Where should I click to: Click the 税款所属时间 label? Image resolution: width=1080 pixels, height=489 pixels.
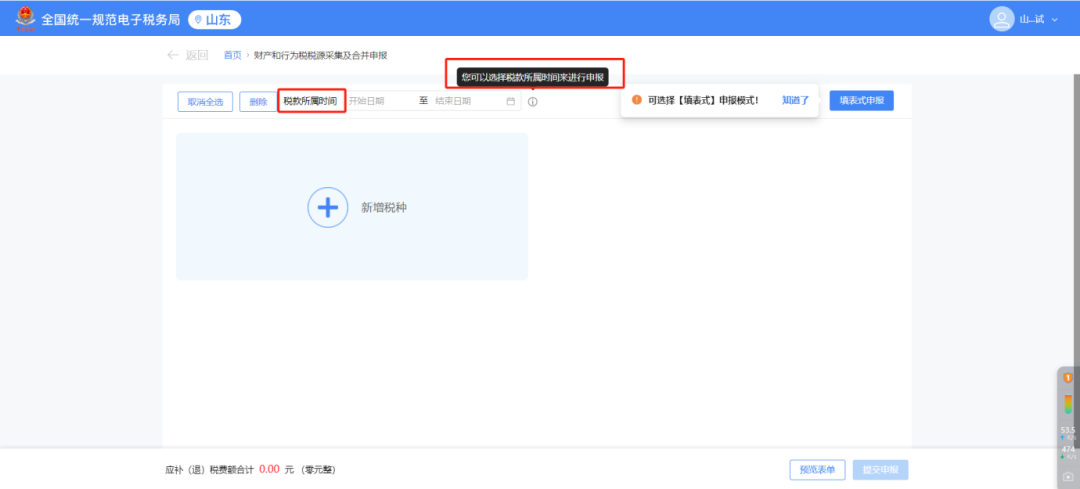tap(311, 101)
